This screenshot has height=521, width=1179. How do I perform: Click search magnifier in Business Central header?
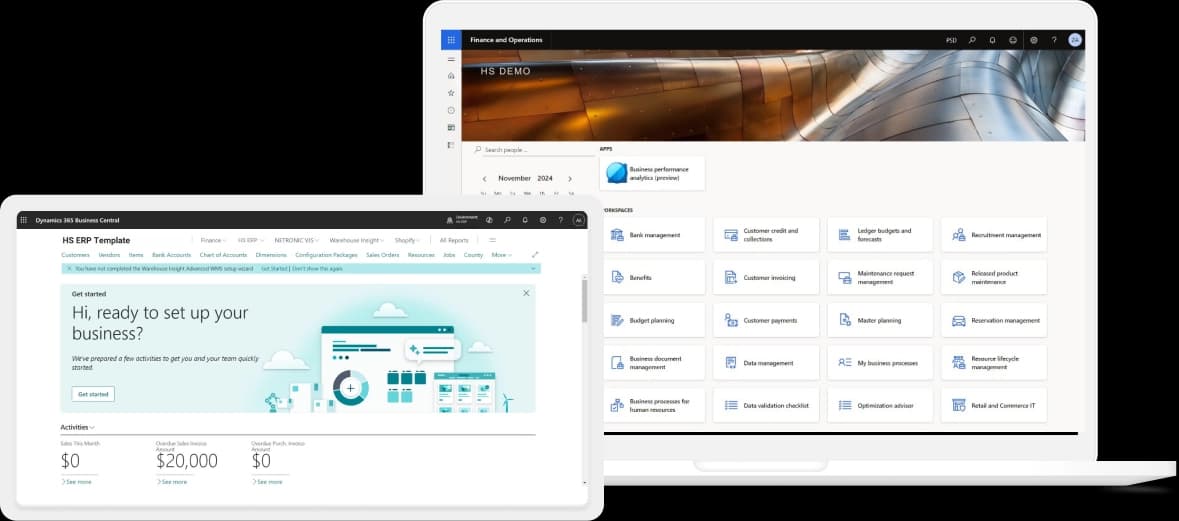507,220
